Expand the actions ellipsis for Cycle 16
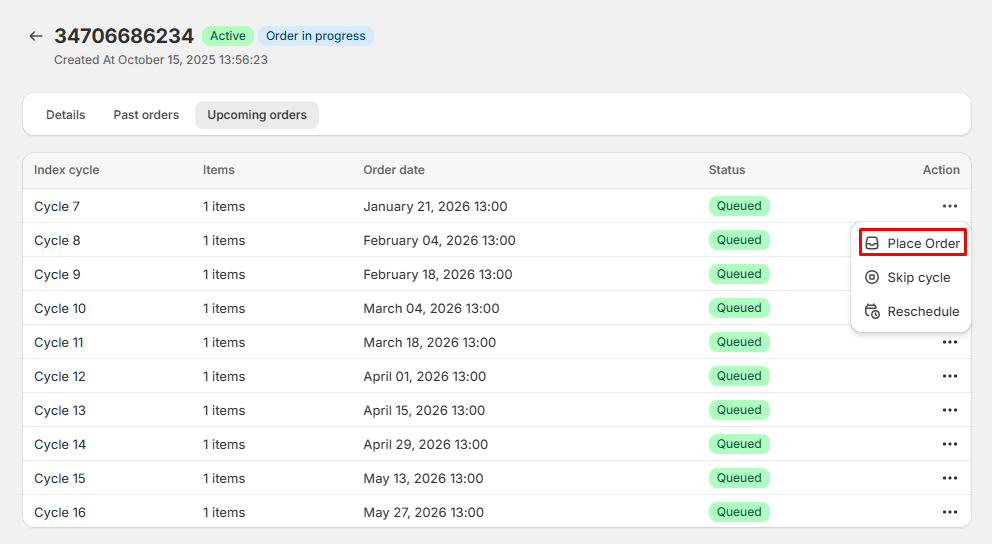Image resolution: width=992 pixels, height=544 pixels. tap(949, 512)
